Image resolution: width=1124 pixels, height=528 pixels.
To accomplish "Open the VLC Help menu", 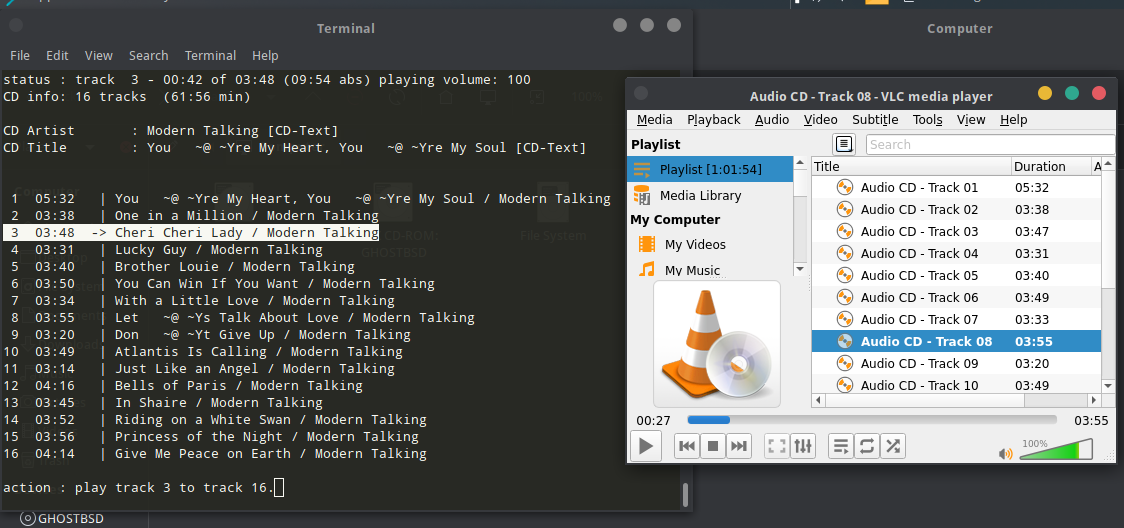I will click(x=1013, y=120).
